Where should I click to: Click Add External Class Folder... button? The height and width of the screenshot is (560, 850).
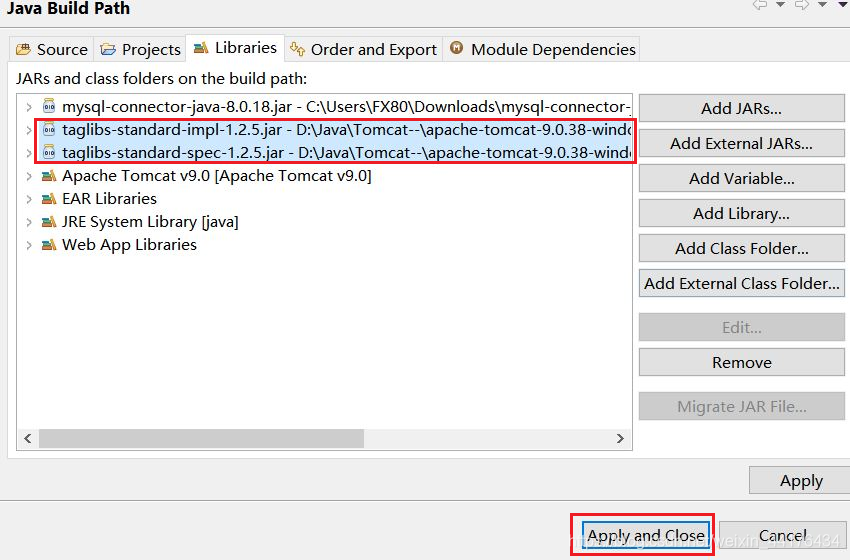742,284
